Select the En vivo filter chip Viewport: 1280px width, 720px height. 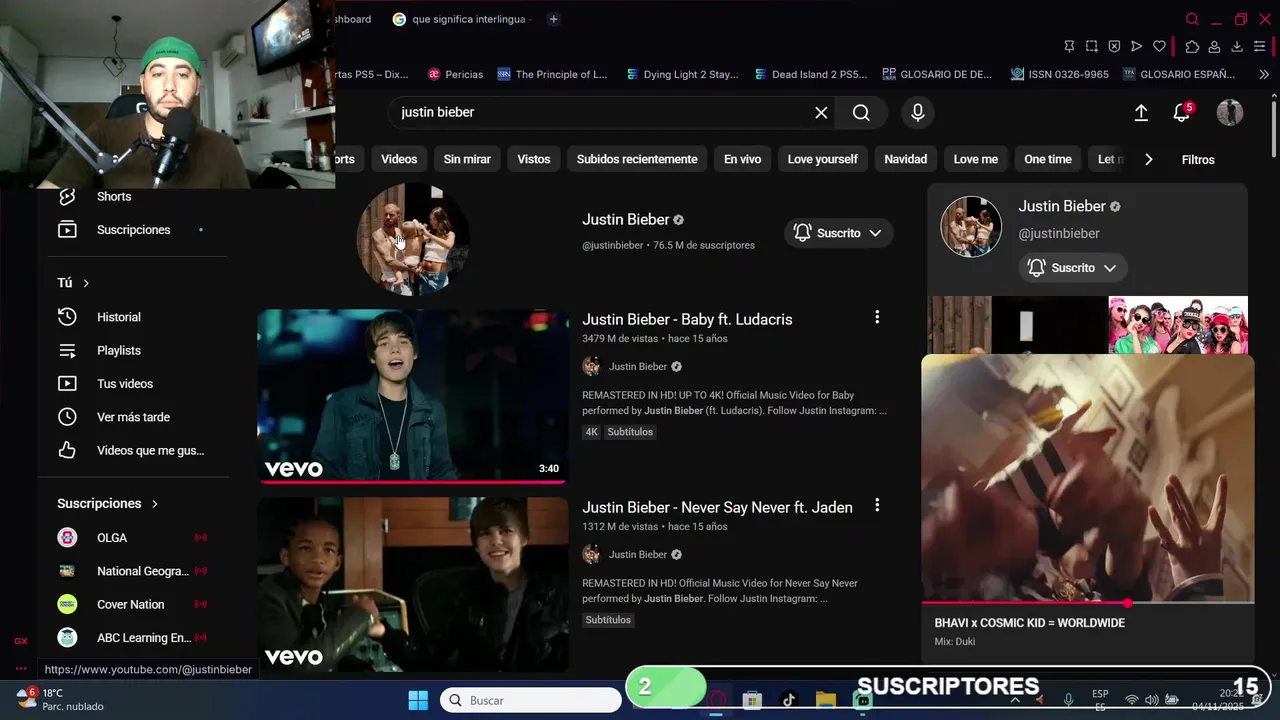pyautogui.click(x=742, y=159)
